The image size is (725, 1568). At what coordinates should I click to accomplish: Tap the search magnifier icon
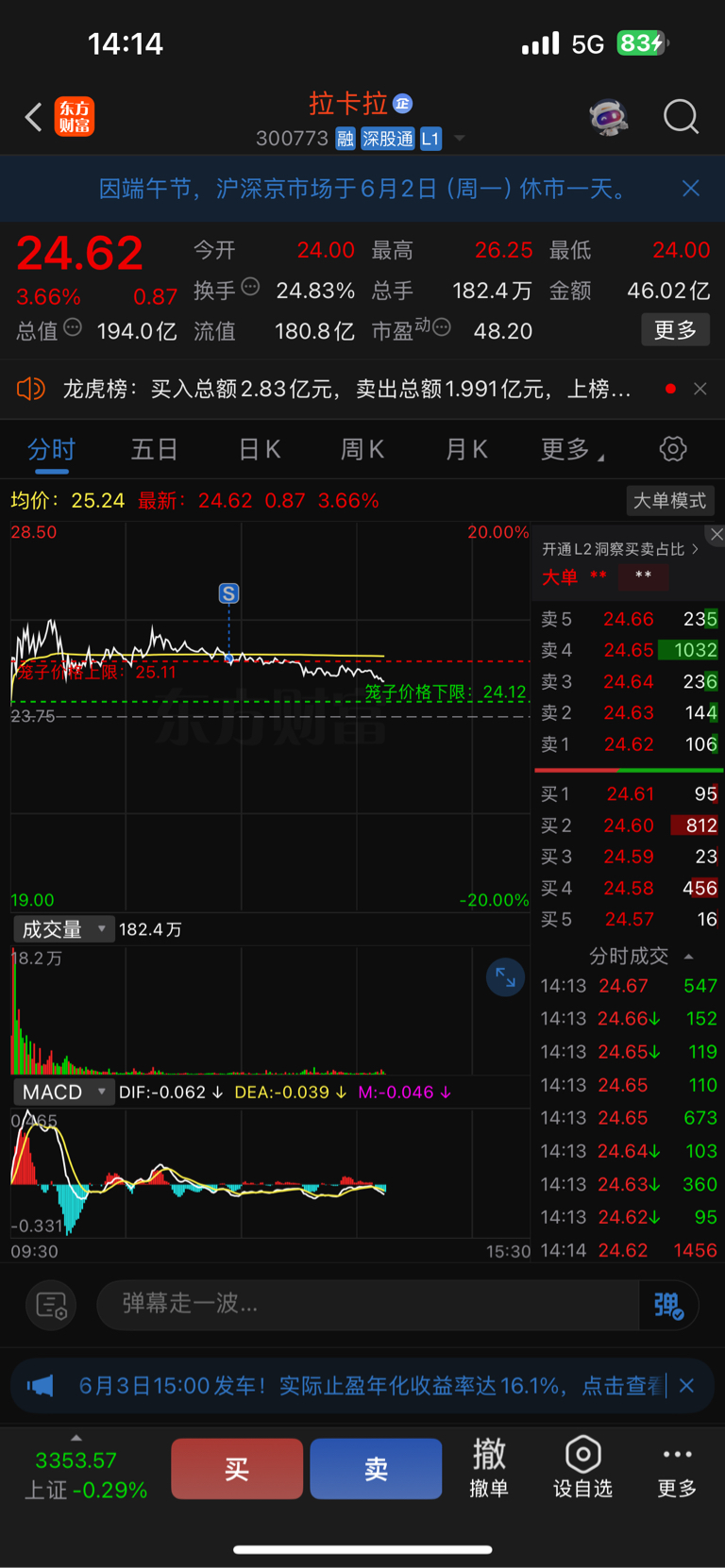coord(681,118)
